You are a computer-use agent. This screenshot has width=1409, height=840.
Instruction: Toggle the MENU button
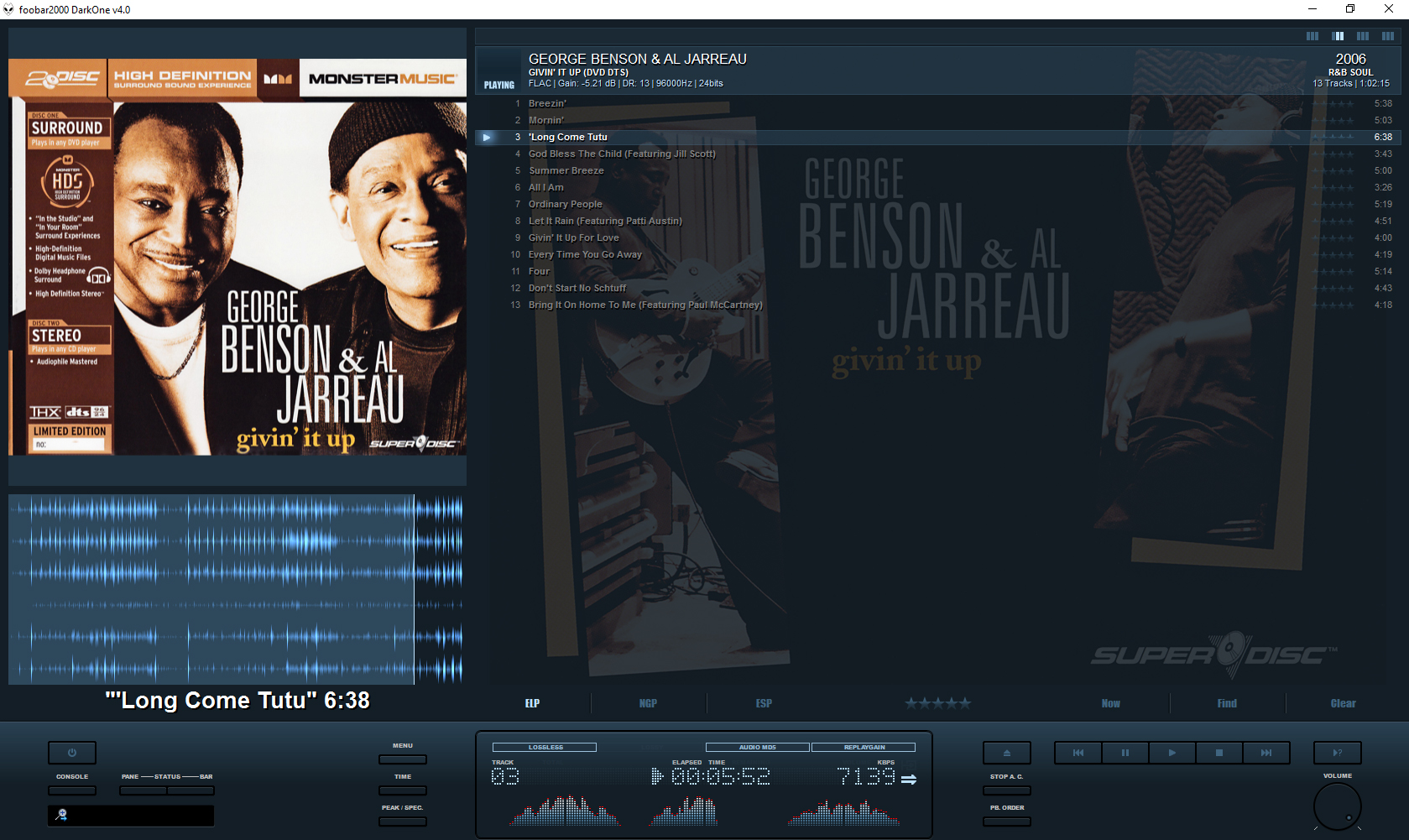(403, 759)
